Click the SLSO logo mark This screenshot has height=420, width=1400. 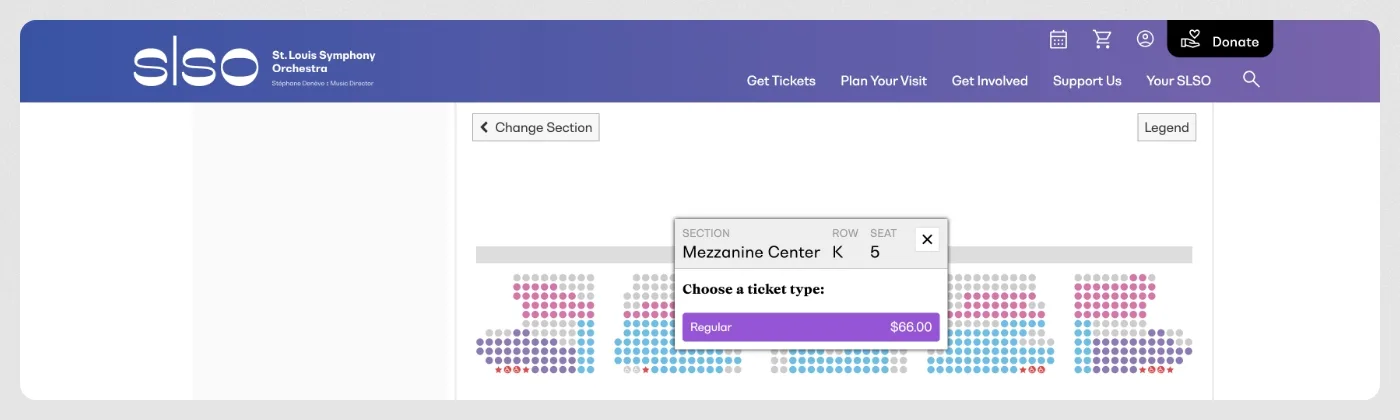(x=196, y=65)
